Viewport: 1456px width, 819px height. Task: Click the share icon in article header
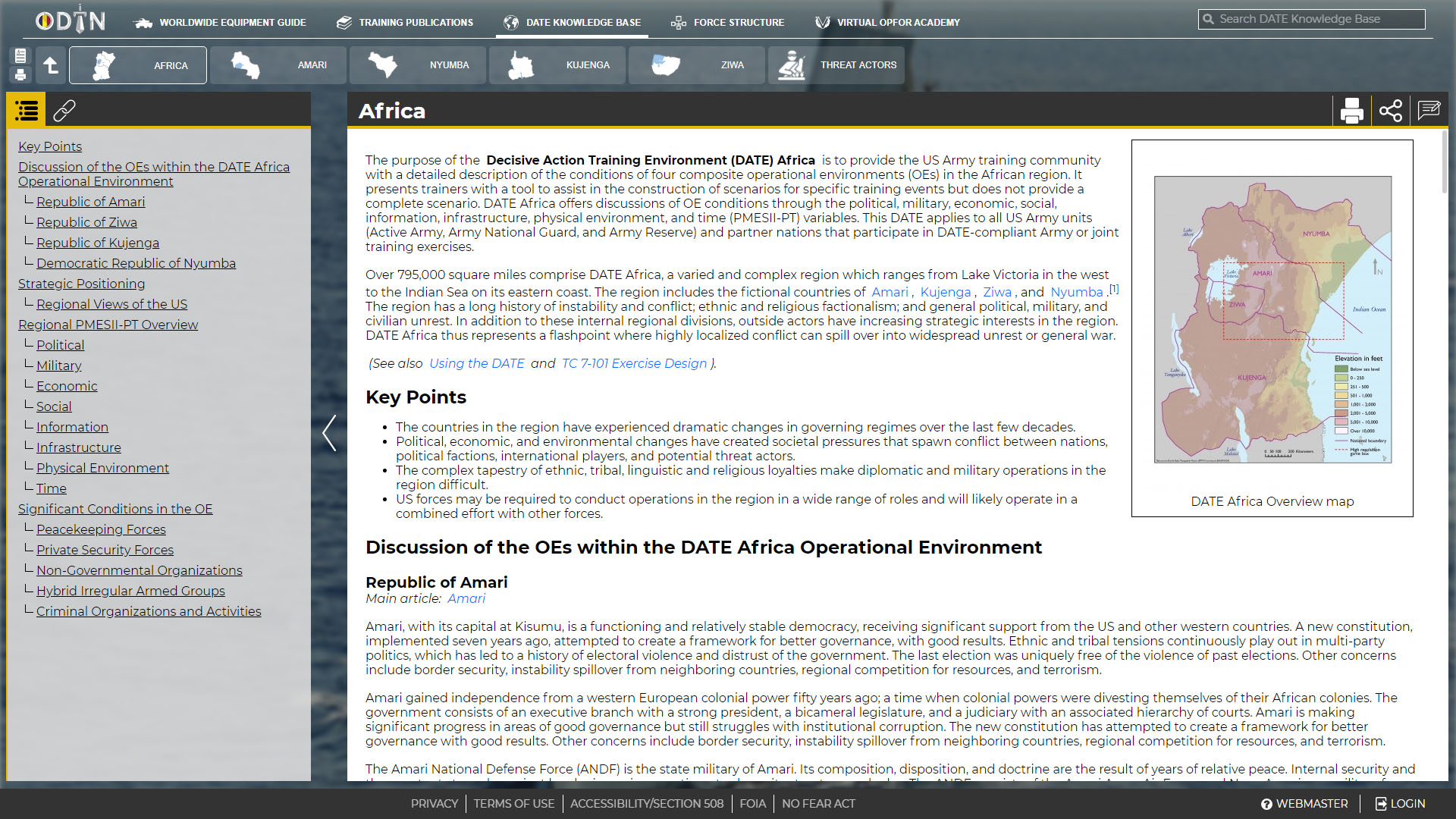point(1390,111)
